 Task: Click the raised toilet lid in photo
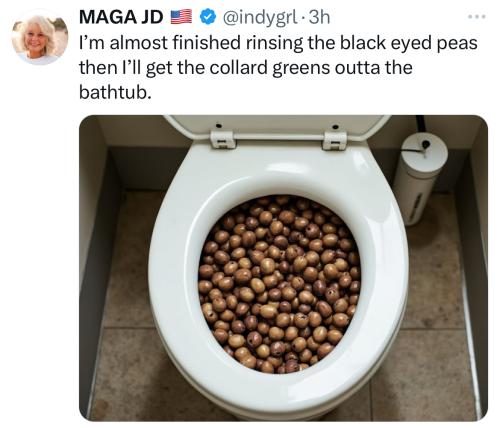277,128
